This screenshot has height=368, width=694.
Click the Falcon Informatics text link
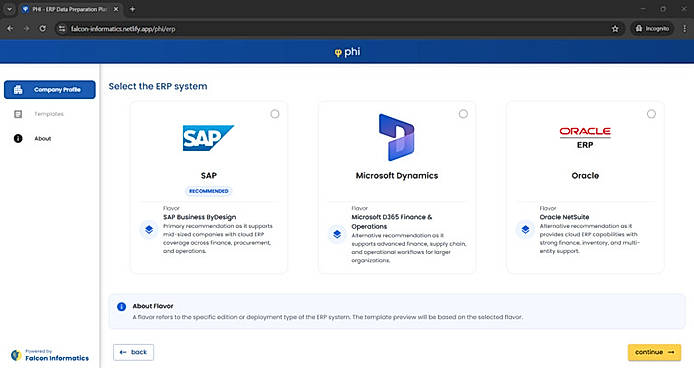(x=57, y=358)
